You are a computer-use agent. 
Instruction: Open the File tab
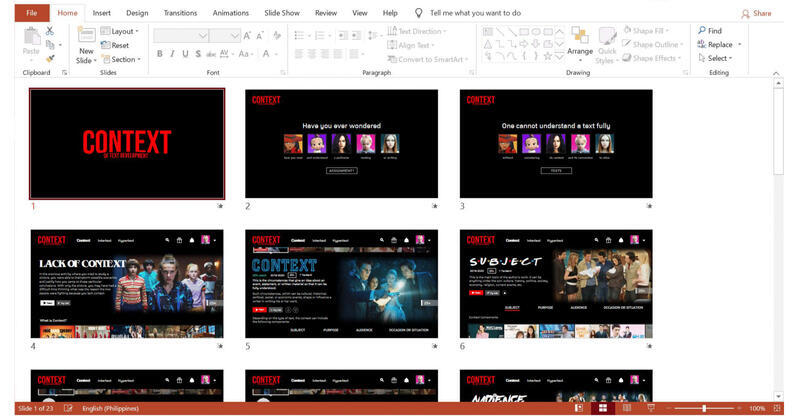pos(32,13)
